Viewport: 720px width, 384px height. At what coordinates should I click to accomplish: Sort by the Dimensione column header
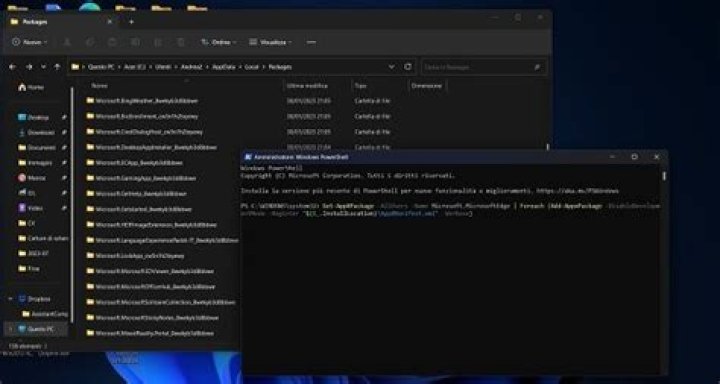(x=427, y=86)
